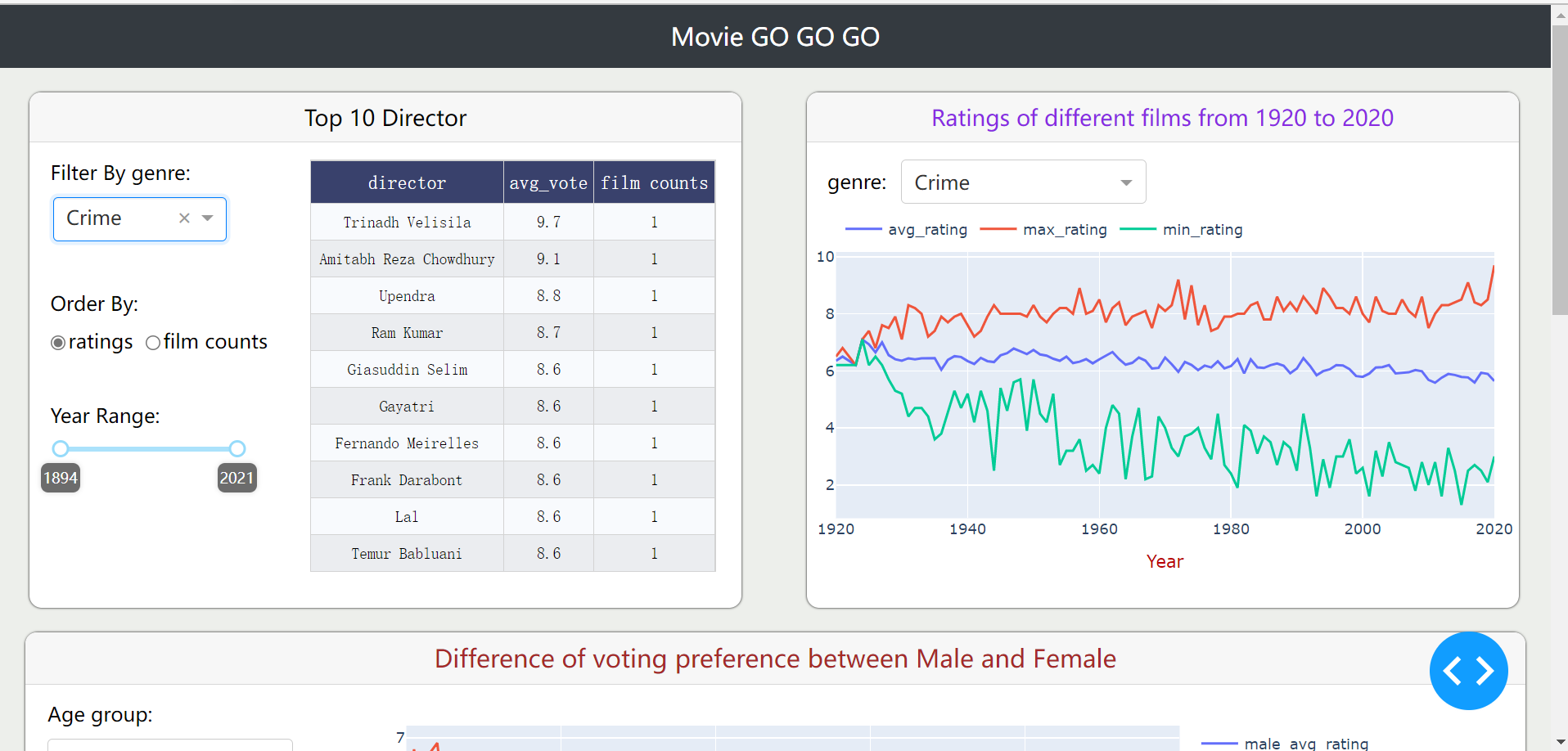The height and width of the screenshot is (751, 1568).
Task: Click the 1894 year range slider handle
Action: [x=60, y=448]
